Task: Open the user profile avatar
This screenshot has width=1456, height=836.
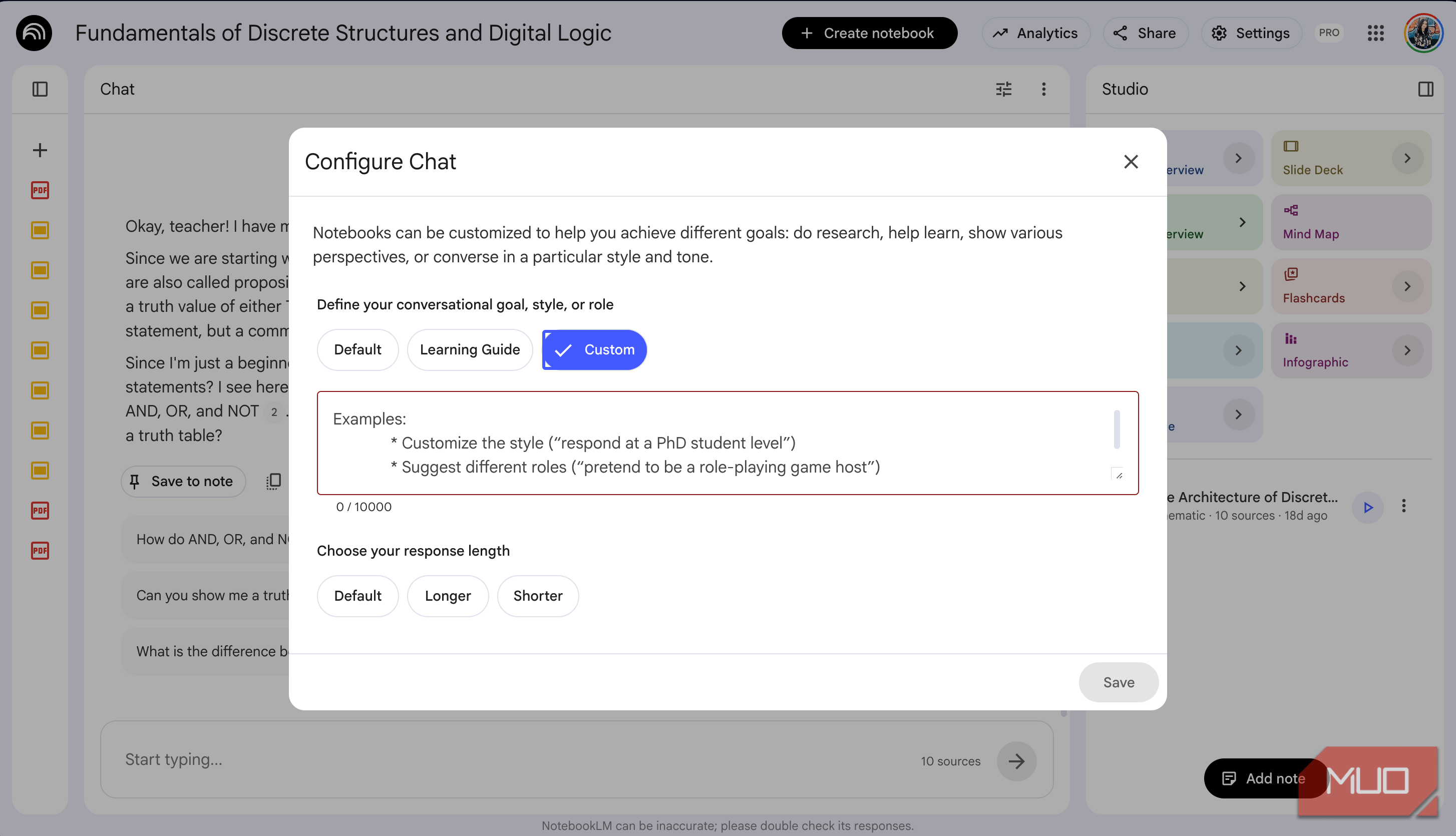Action: point(1423,33)
